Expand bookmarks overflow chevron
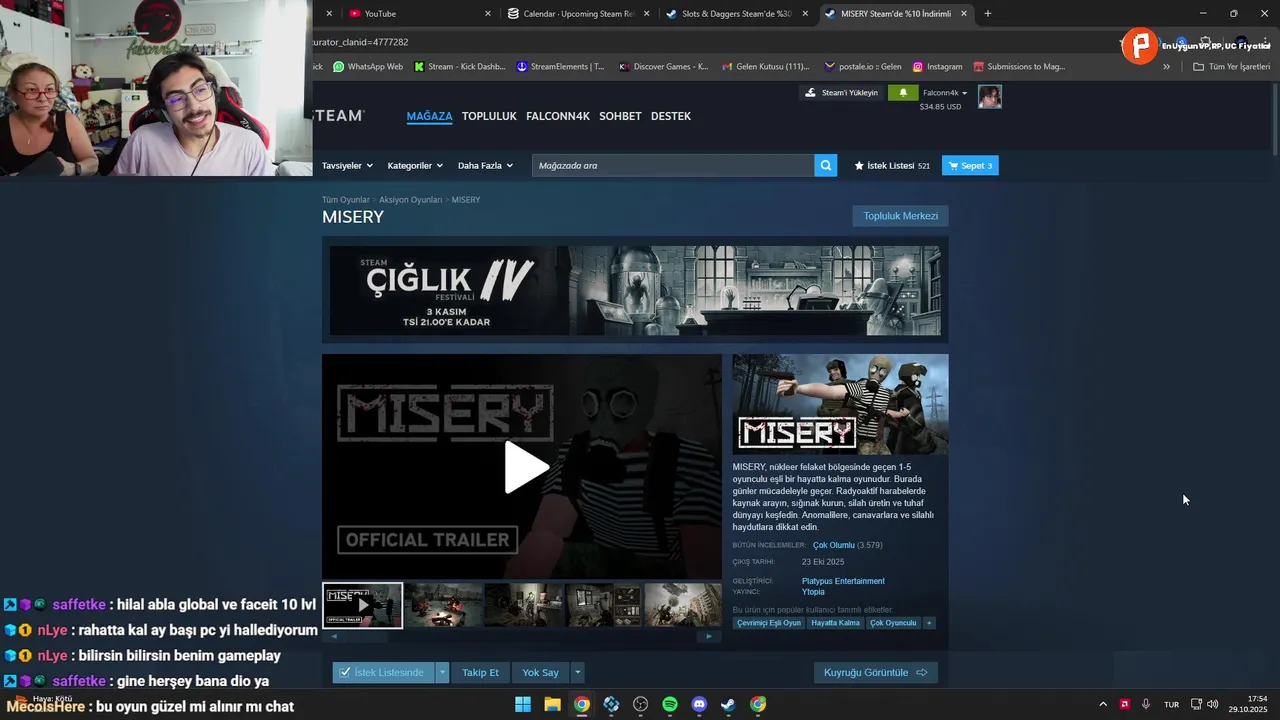The width and height of the screenshot is (1280, 720). (x=1166, y=67)
